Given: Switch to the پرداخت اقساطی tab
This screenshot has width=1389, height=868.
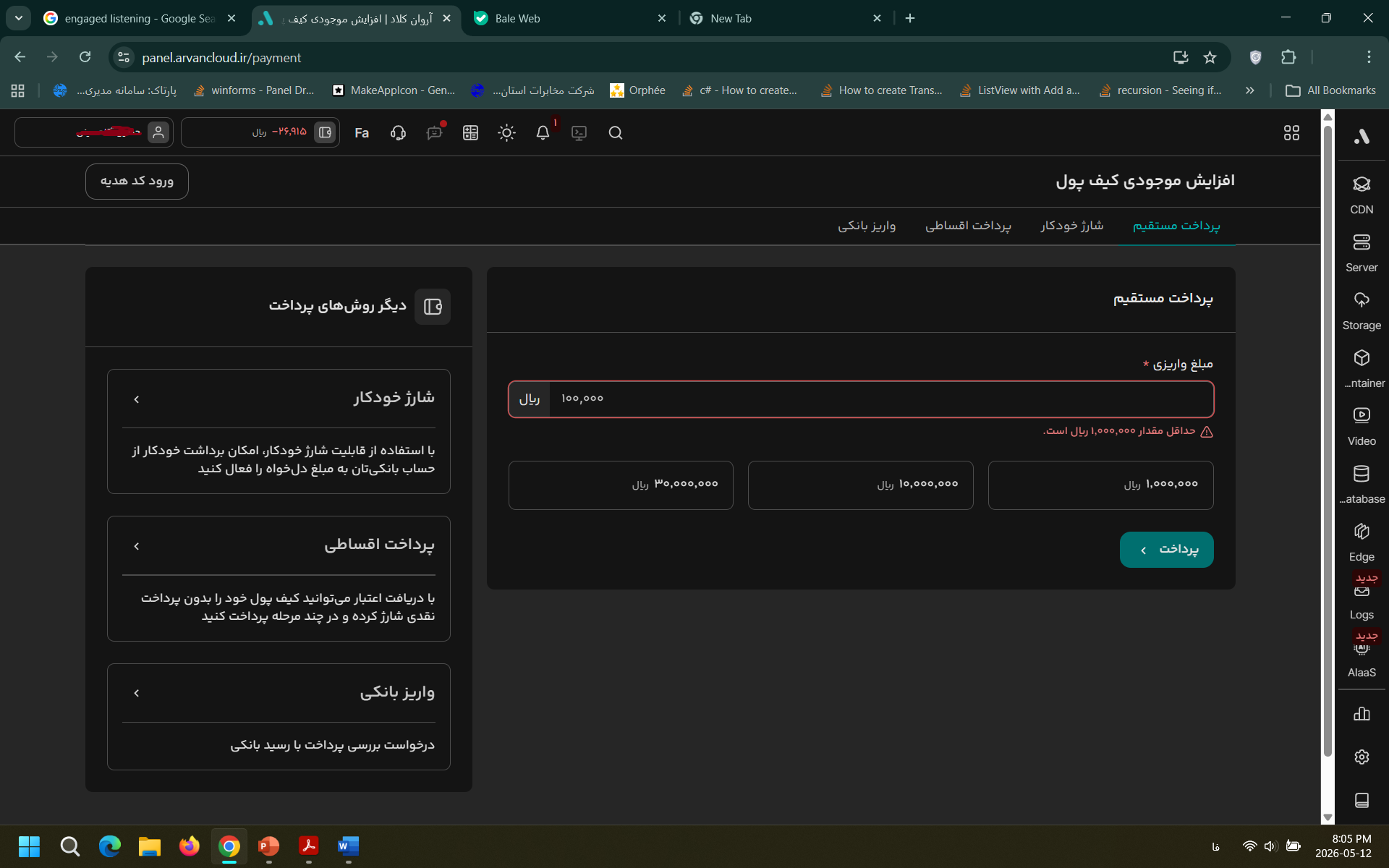Looking at the screenshot, I should coord(968,226).
